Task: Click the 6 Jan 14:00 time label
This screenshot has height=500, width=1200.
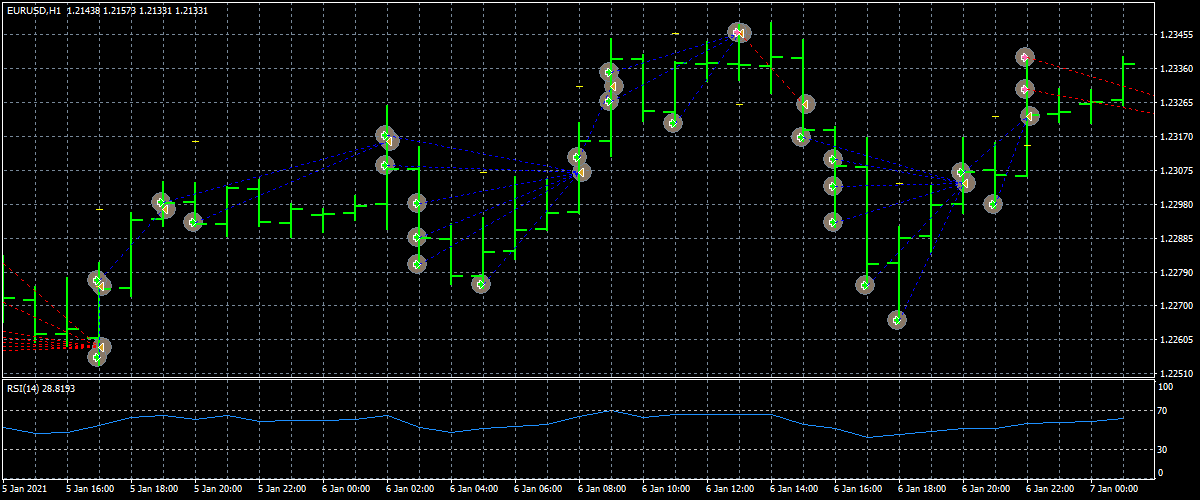Action: 794,490
